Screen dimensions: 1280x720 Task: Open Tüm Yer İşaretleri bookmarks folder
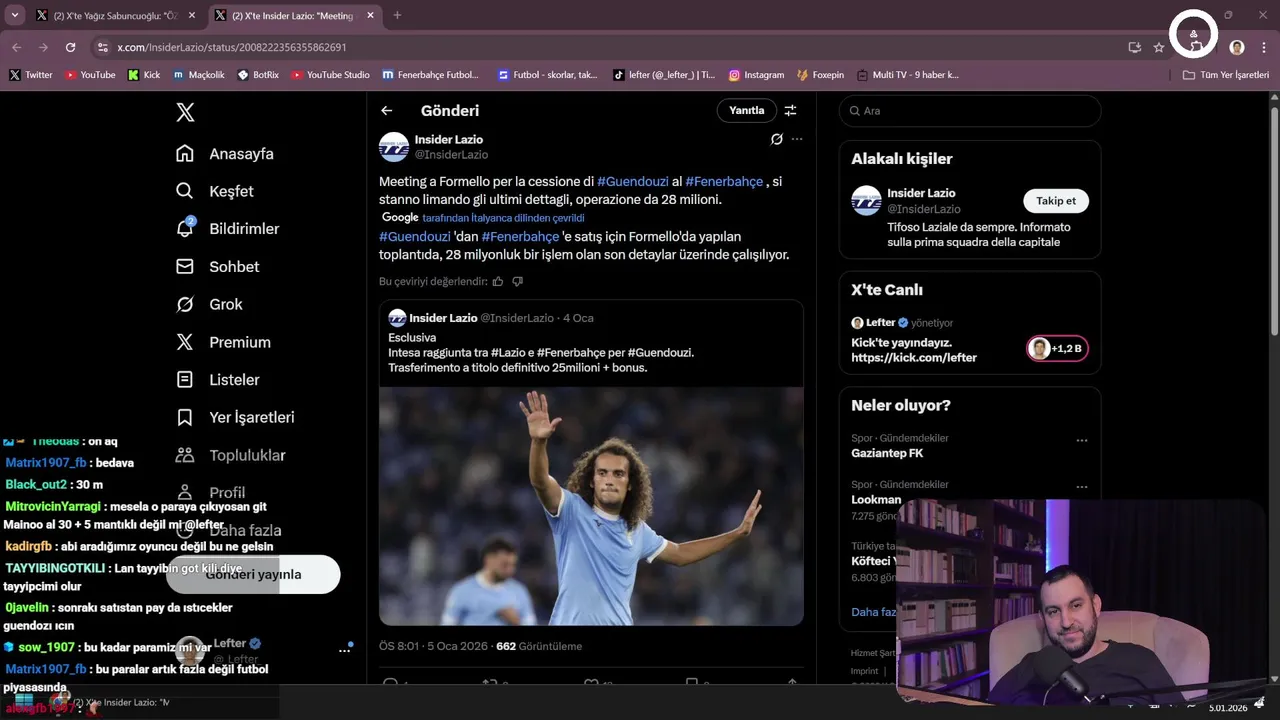tap(1226, 75)
